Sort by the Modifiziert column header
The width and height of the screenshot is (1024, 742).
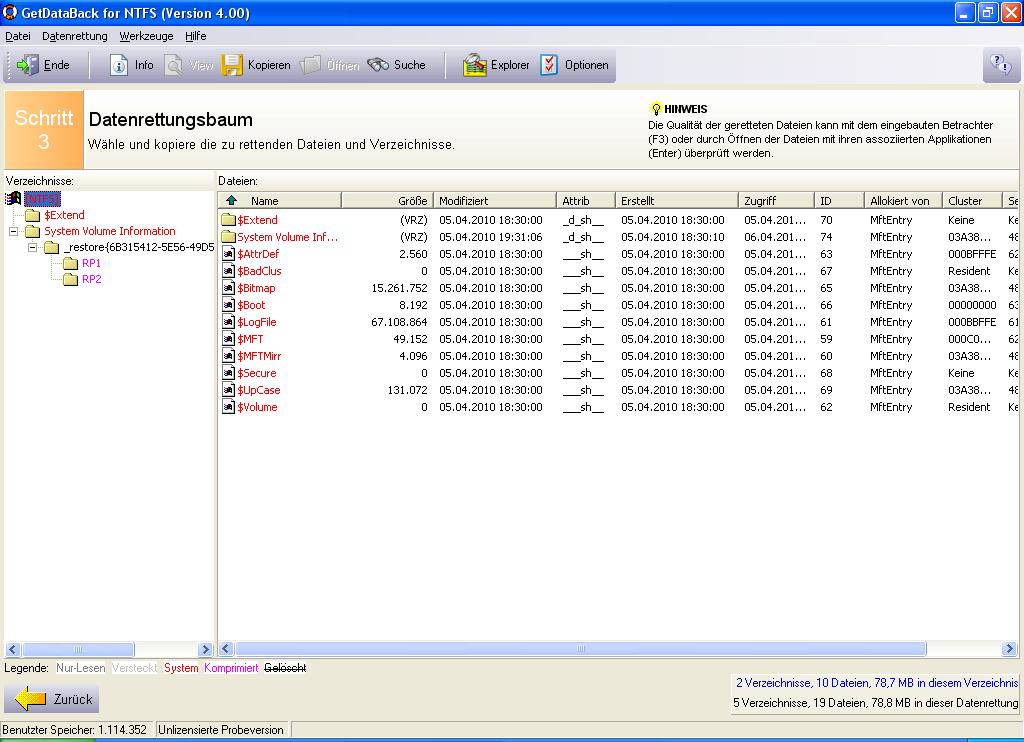[x=494, y=201]
